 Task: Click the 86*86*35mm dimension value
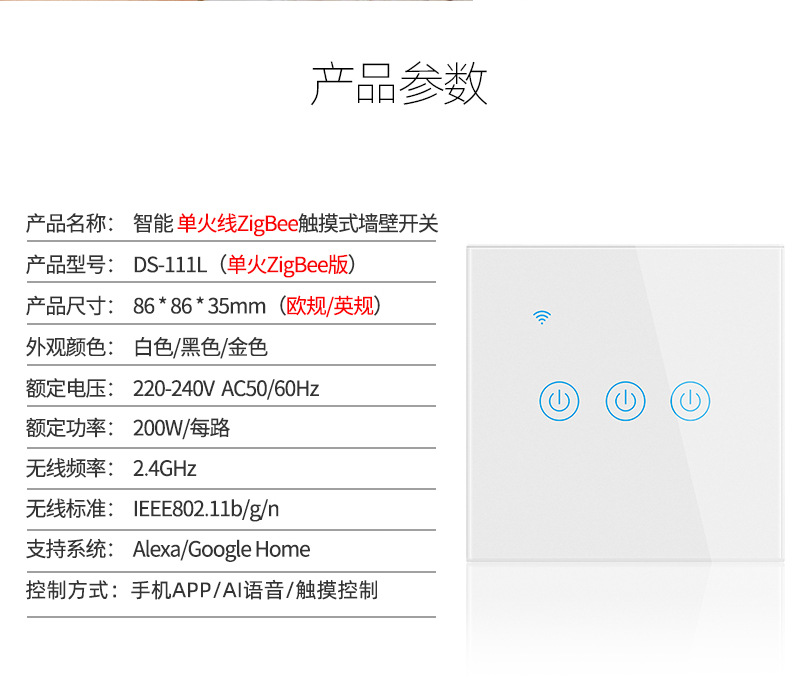point(199,306)
